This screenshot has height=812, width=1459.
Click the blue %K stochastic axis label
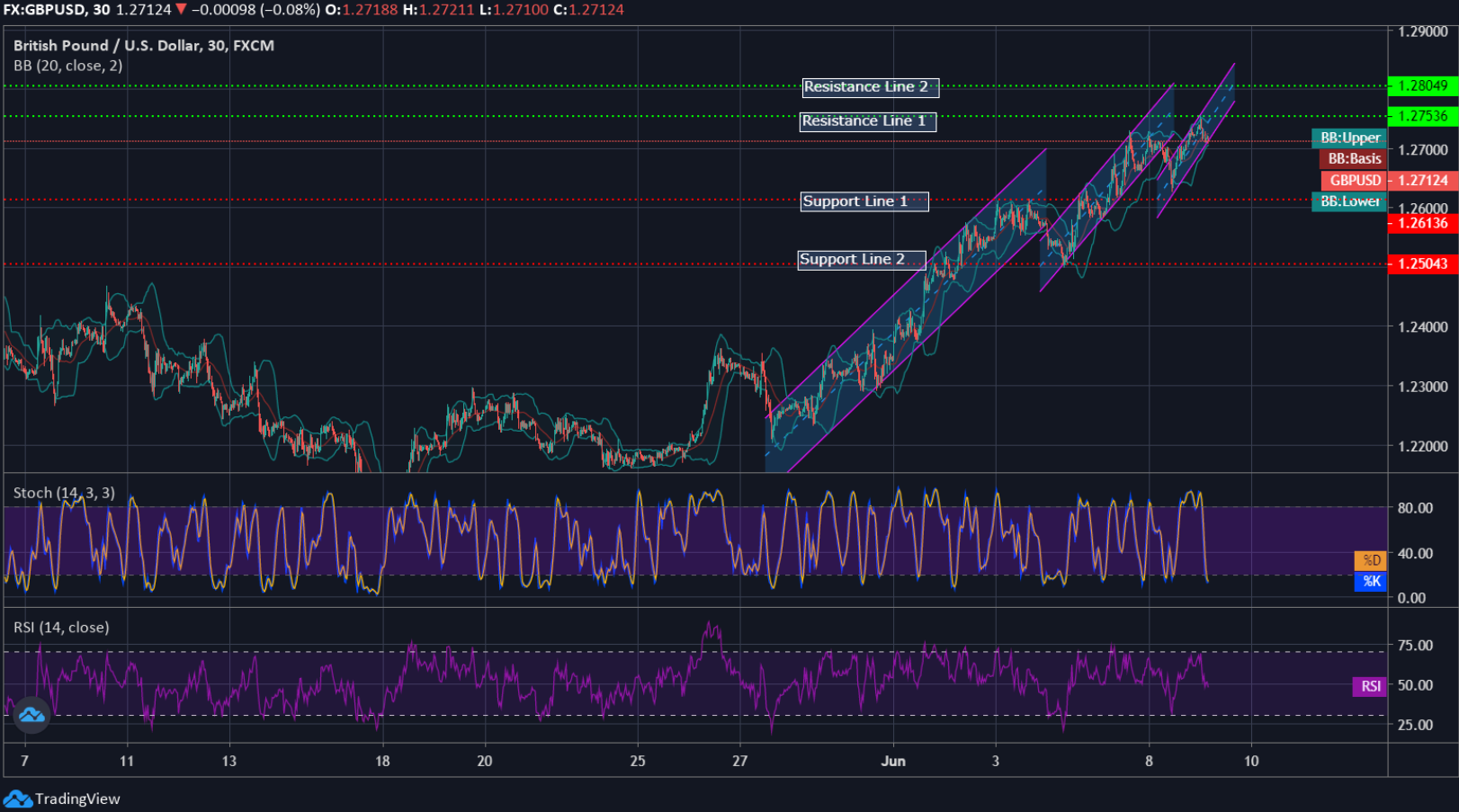click(1371, 582)
